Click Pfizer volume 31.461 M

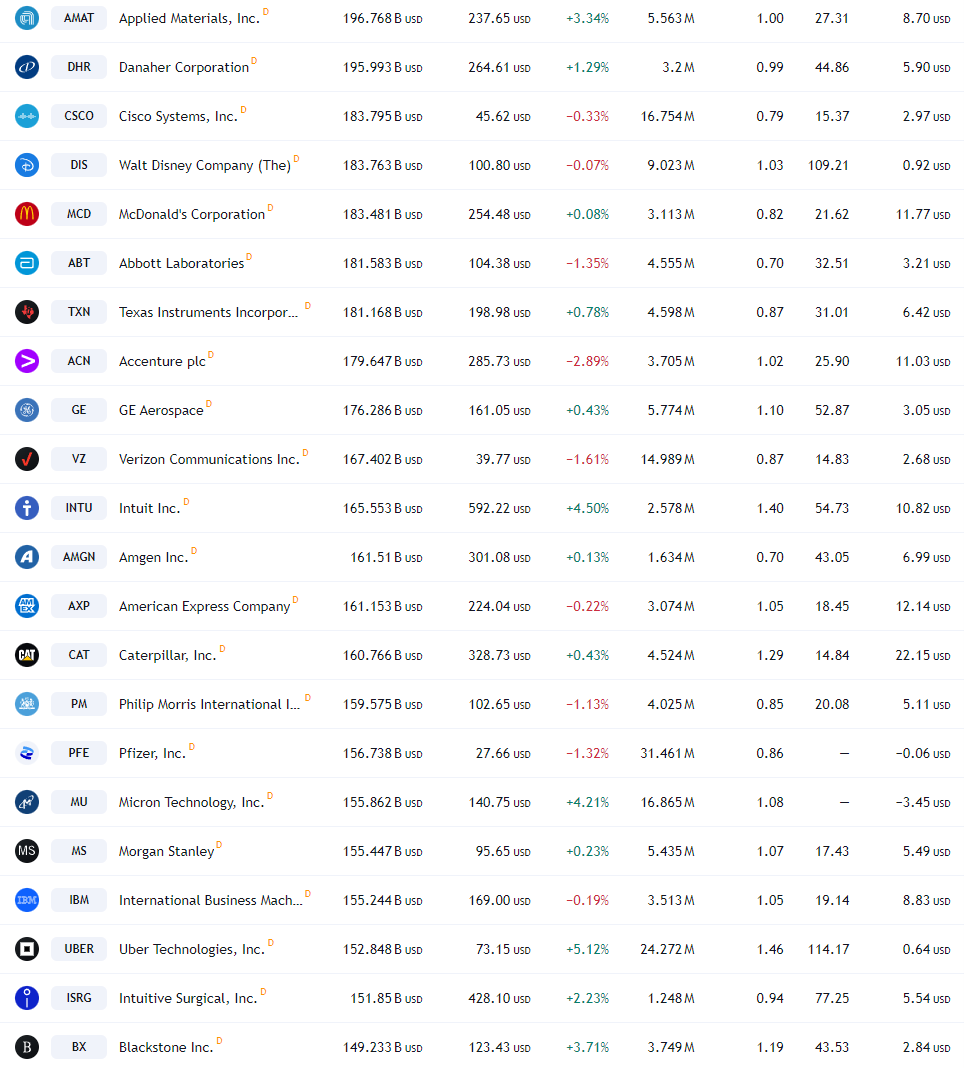667,754
